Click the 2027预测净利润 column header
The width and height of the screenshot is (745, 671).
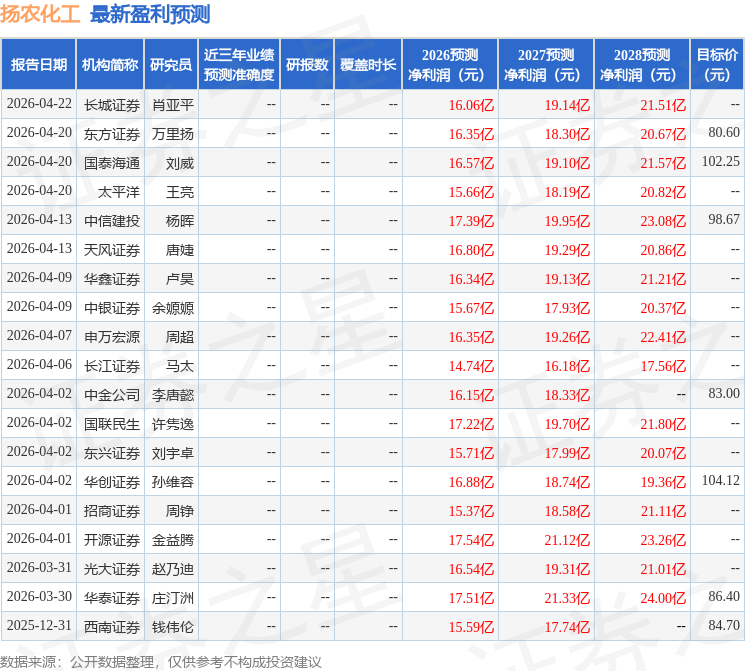546,65
